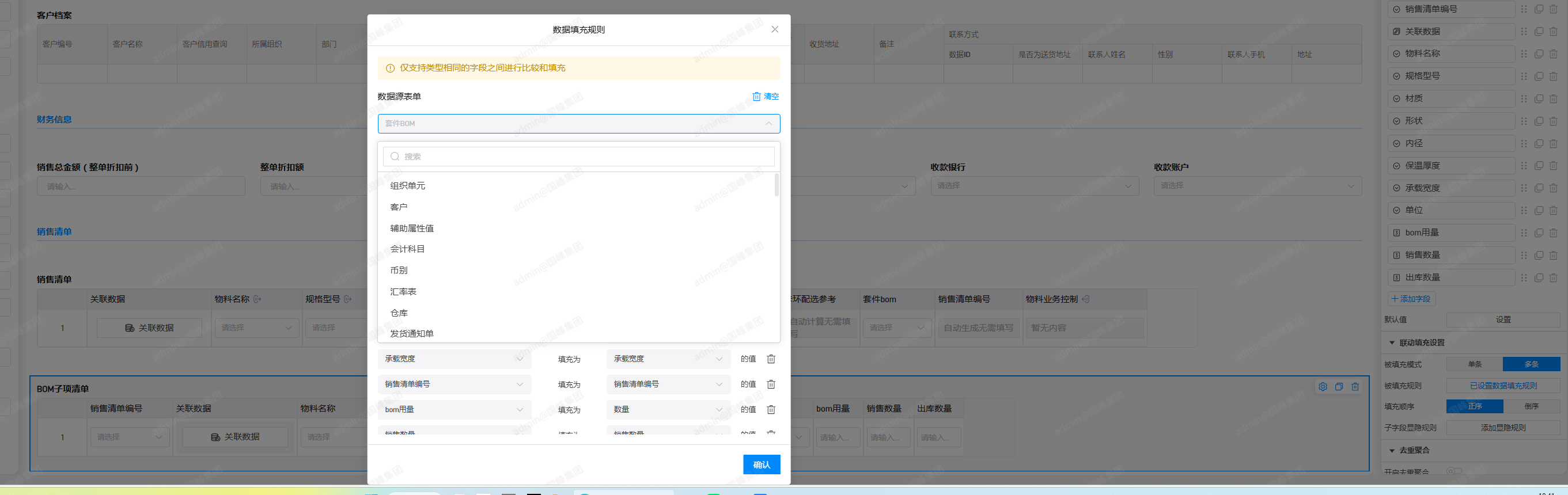1568x495 pixels.
Task: Delete the 销售清单编号 fill rule row
Action: coord(771,384)
